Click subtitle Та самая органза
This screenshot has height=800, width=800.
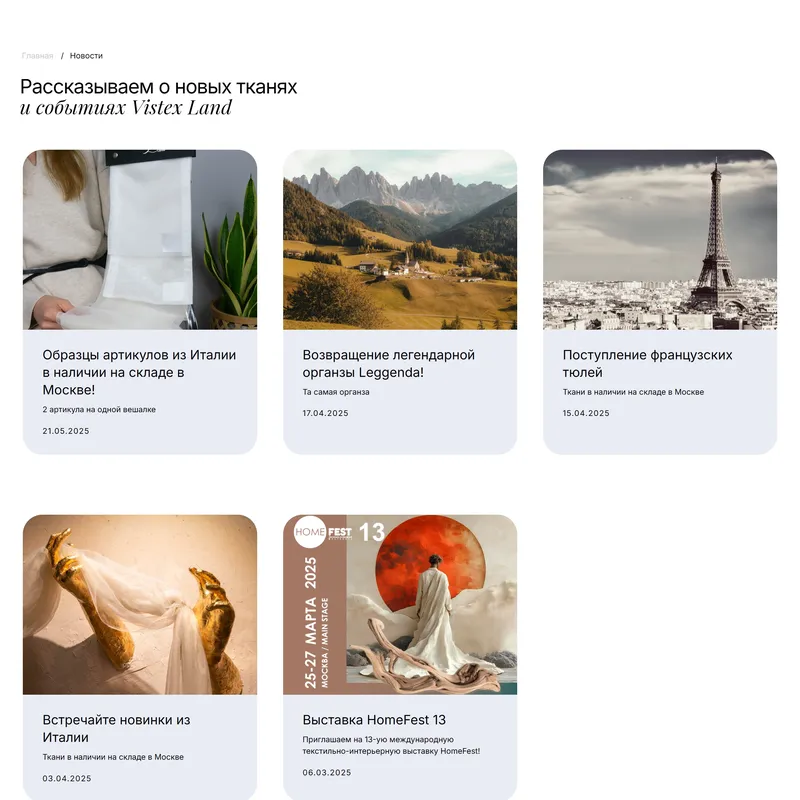point(336,392)
